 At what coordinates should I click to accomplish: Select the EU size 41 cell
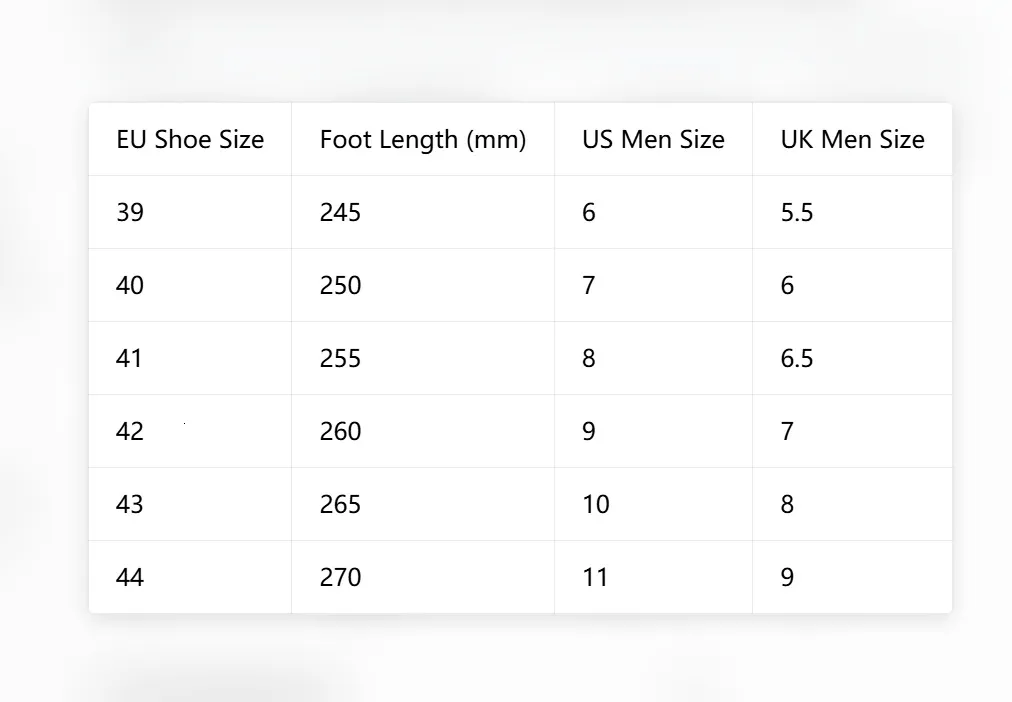click(190, 358)
